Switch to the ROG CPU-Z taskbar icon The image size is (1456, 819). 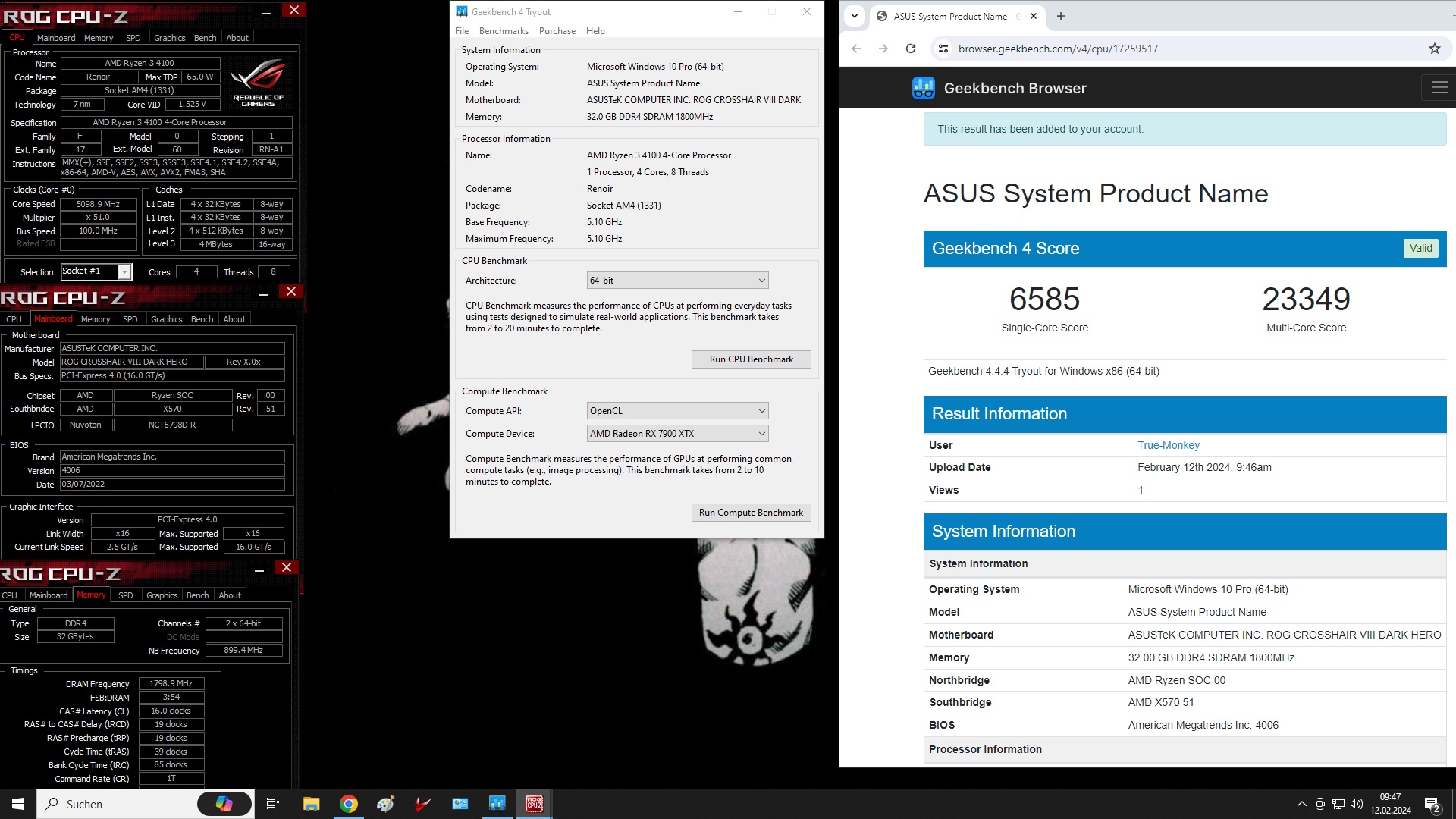534,804
